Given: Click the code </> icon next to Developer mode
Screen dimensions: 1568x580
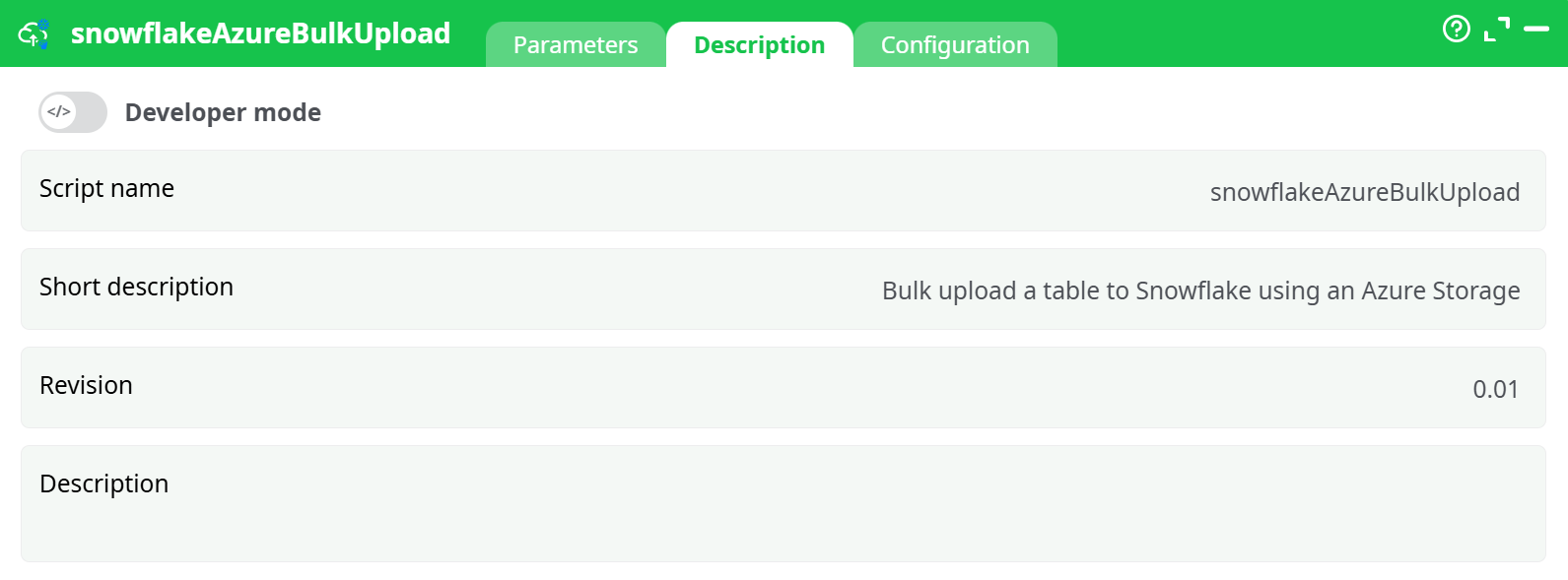Looking at the screenshot, I should point(57,111).
